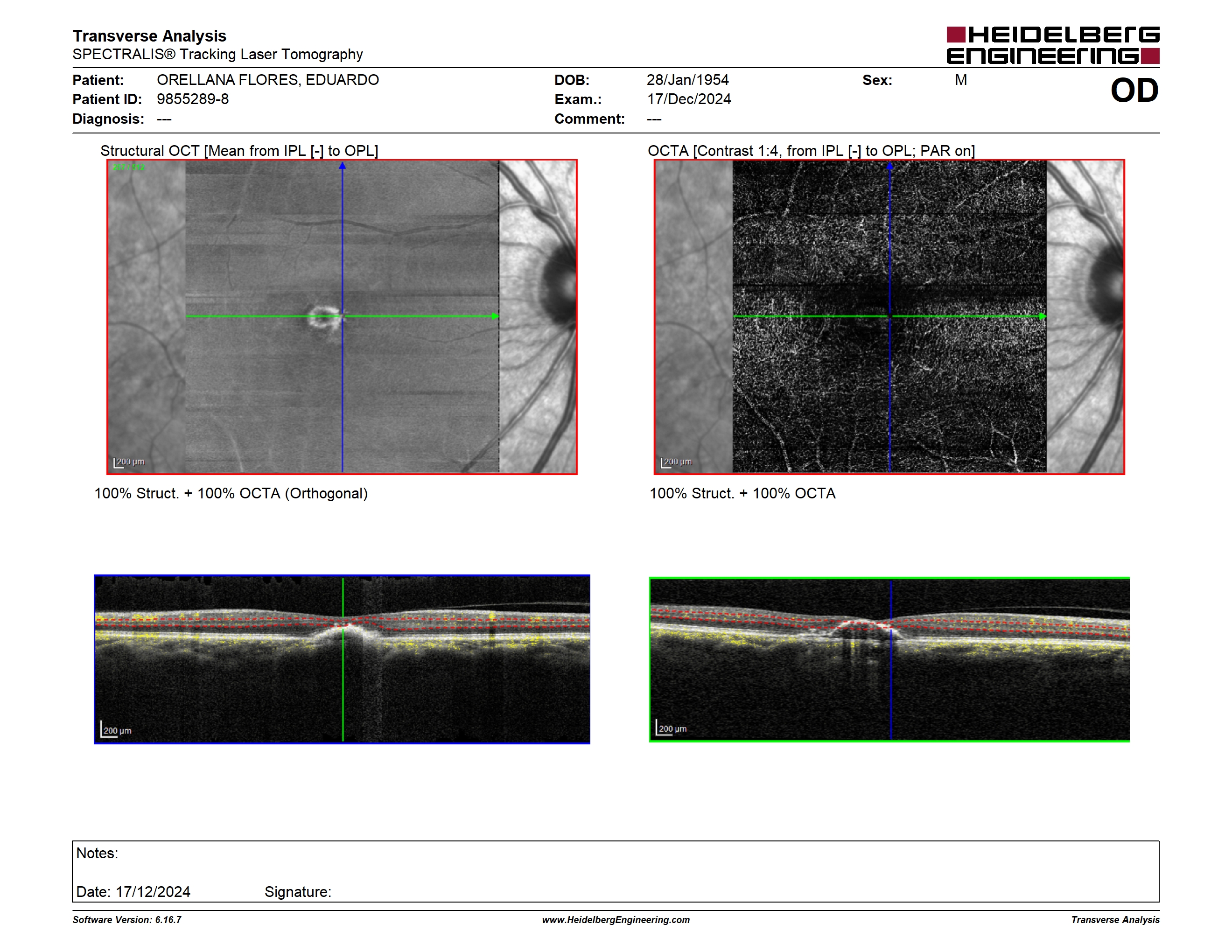The image size is (1232, 952).
Task: Click the ring lesion in Structural OCT
Action: (x=324, y=317)
